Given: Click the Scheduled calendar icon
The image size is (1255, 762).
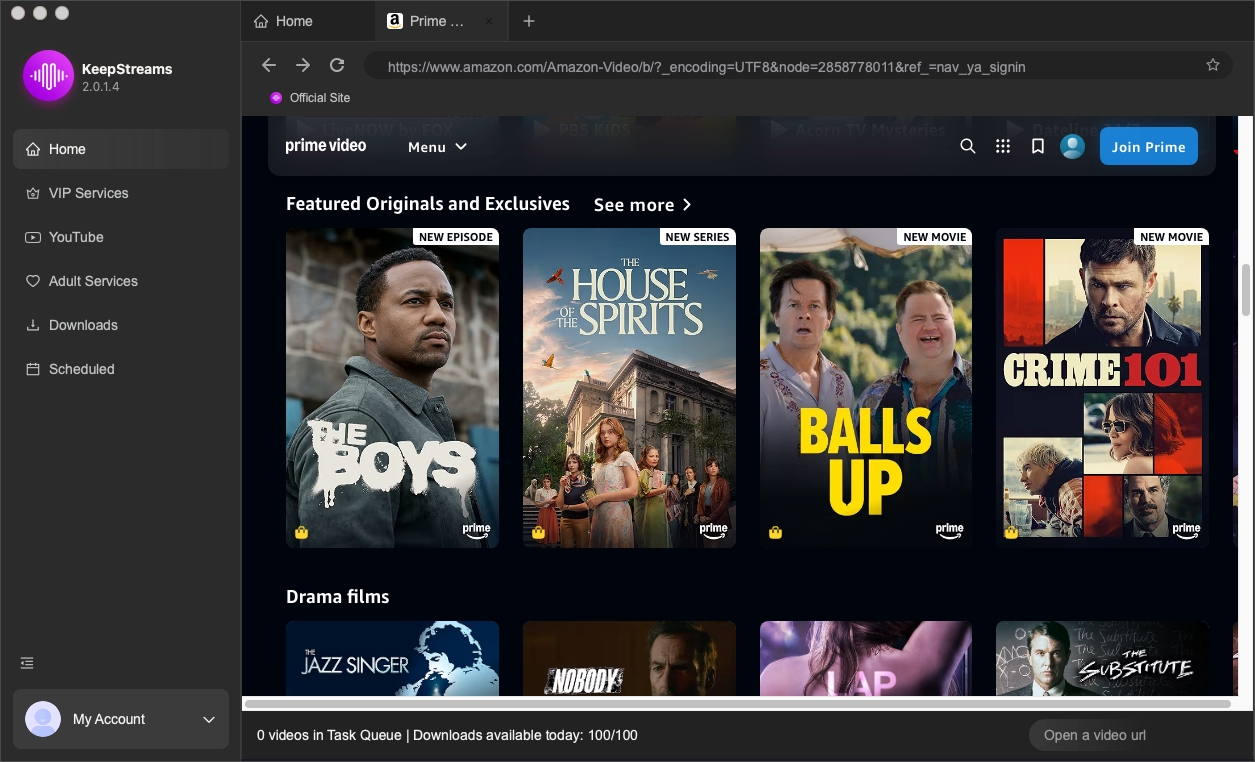Looking at the screenshot, I should [33, 369].
